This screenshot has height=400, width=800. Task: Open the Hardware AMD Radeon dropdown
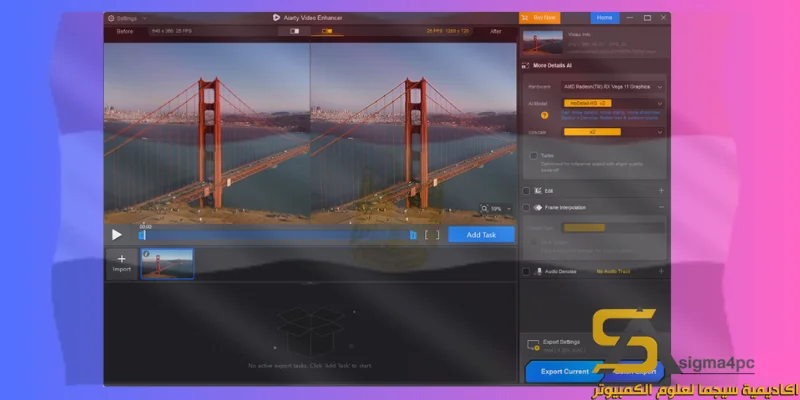click(x=613, y=87)
